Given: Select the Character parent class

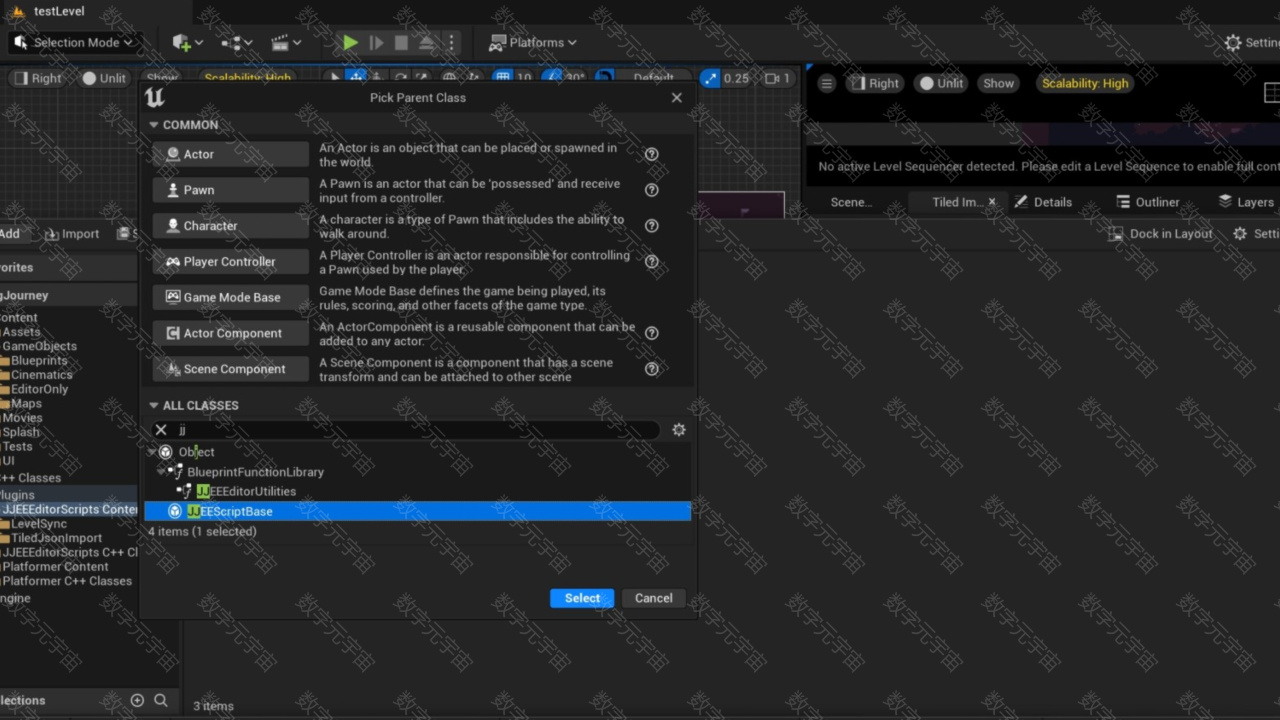Looking at the screenshot, I should point(231,226).
